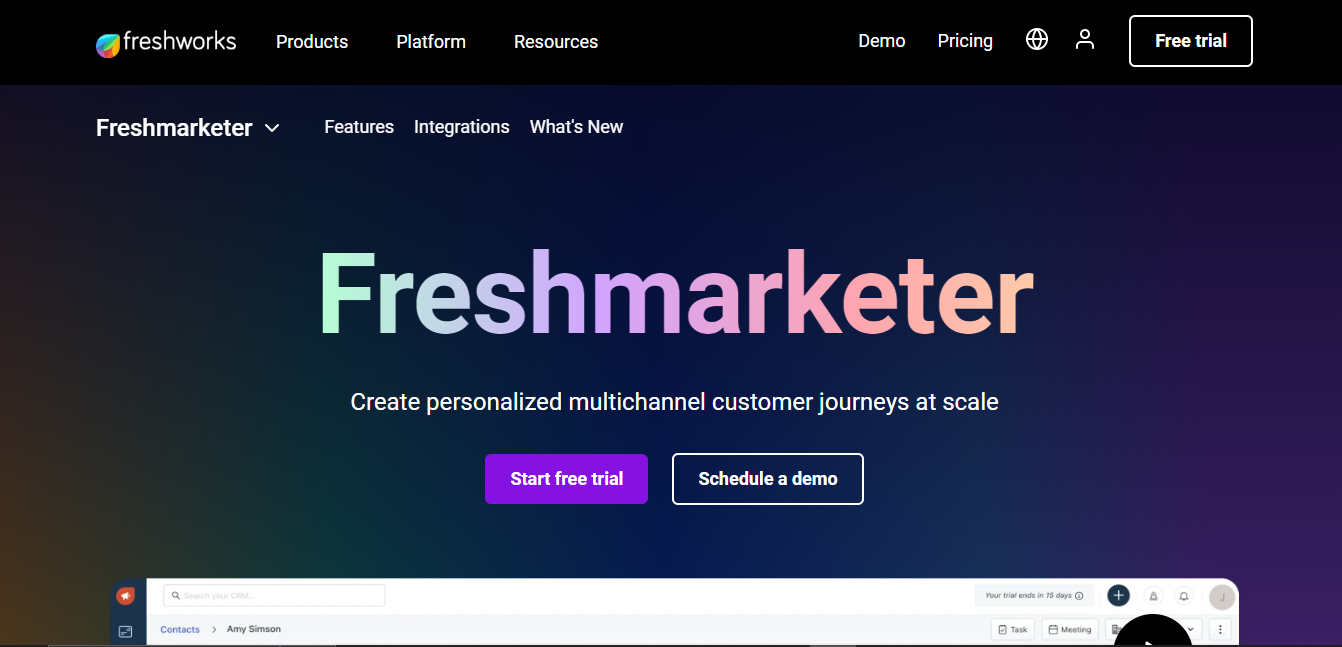The height and width of the screenshot is (647, 1342).
Task: Click the Search your CRM field
Action: click(273, 596)
